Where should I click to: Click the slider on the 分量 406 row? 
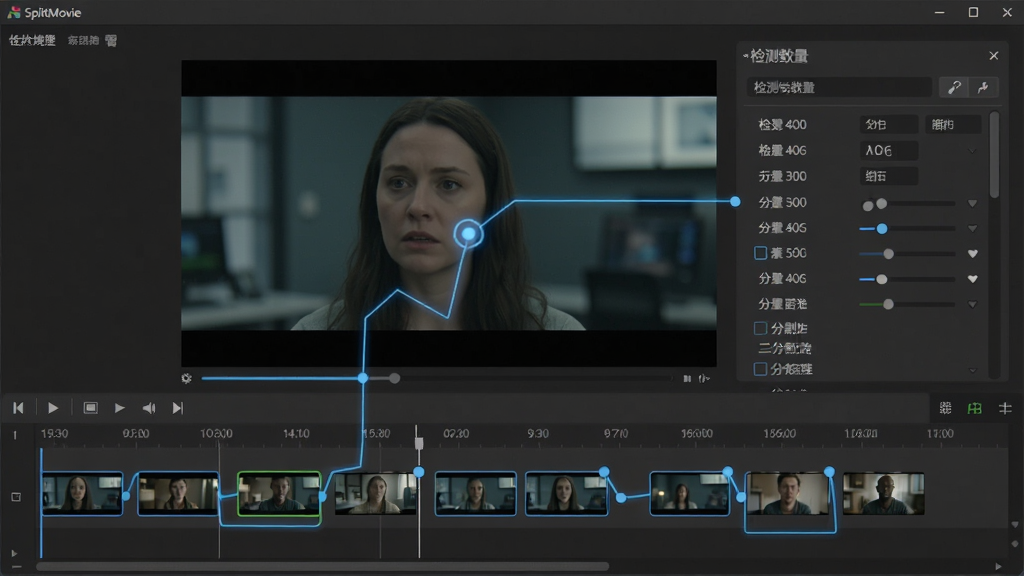(x=908, y=279)
